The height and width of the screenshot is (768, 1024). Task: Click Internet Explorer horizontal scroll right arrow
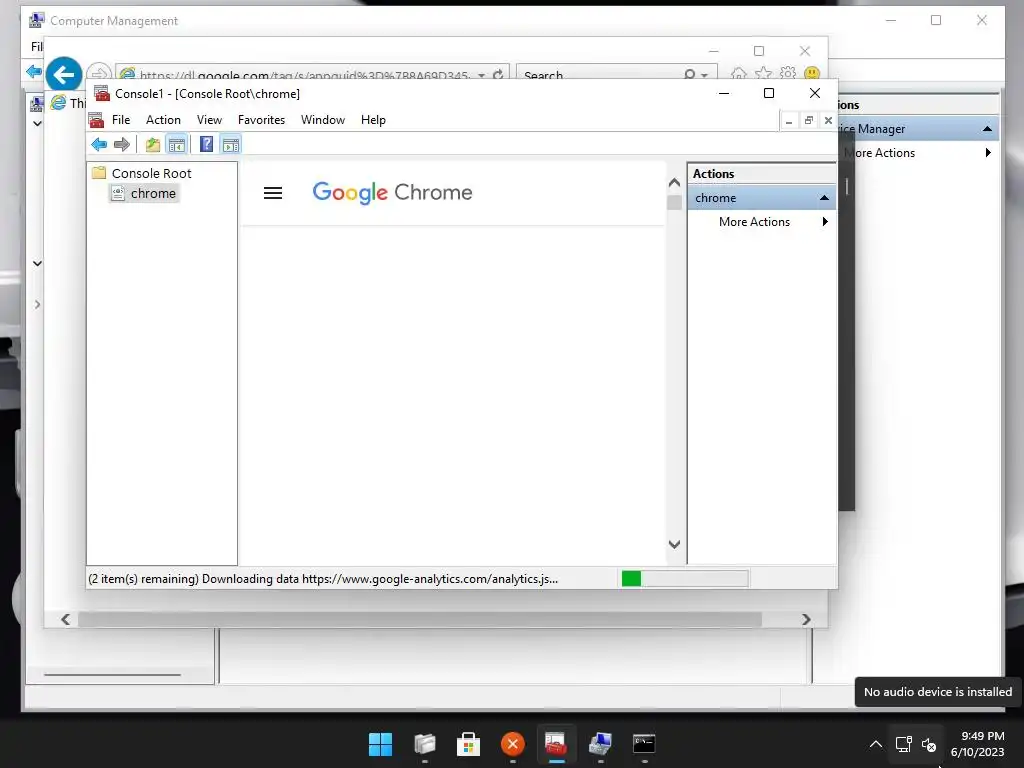[x=806, y=619]
